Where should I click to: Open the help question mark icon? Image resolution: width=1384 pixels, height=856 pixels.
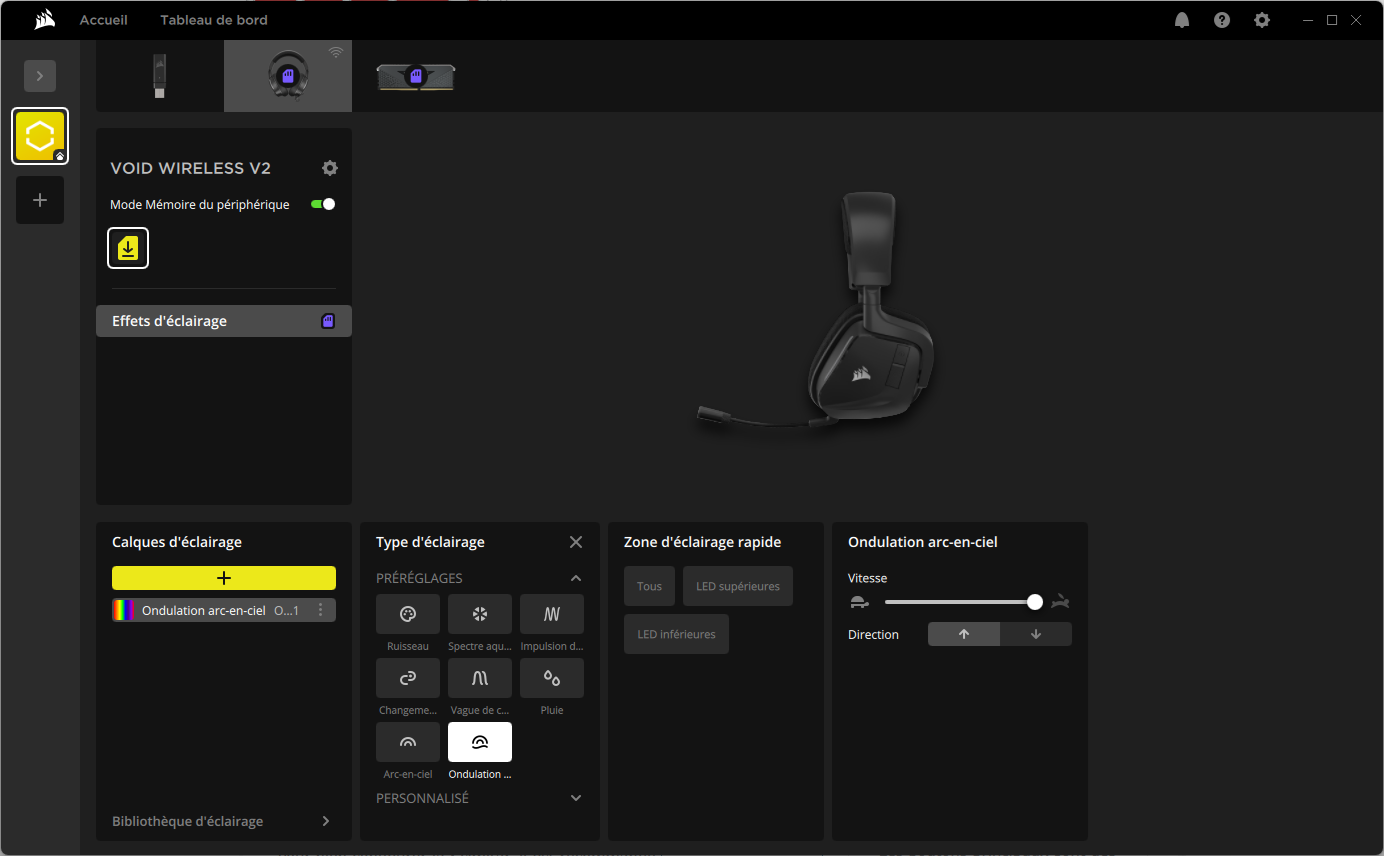coord(1222,20)
